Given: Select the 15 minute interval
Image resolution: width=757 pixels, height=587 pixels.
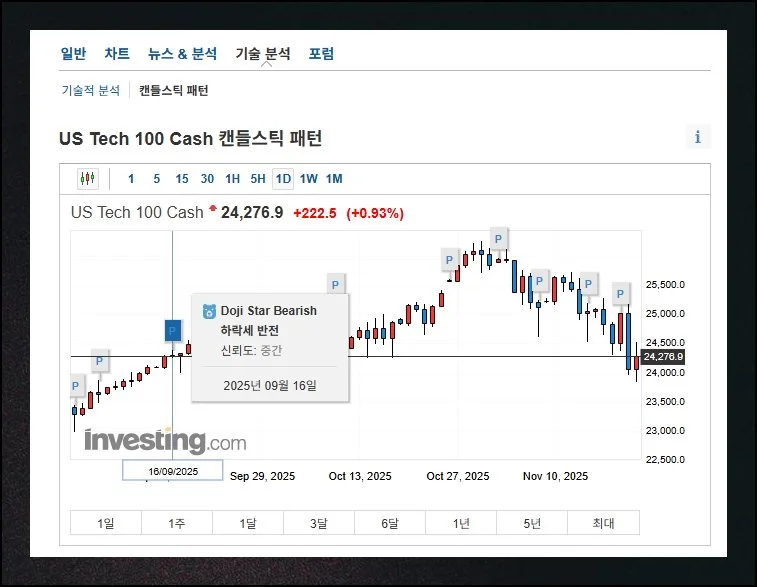Looking at the screenshot, I should click(181, 179).
